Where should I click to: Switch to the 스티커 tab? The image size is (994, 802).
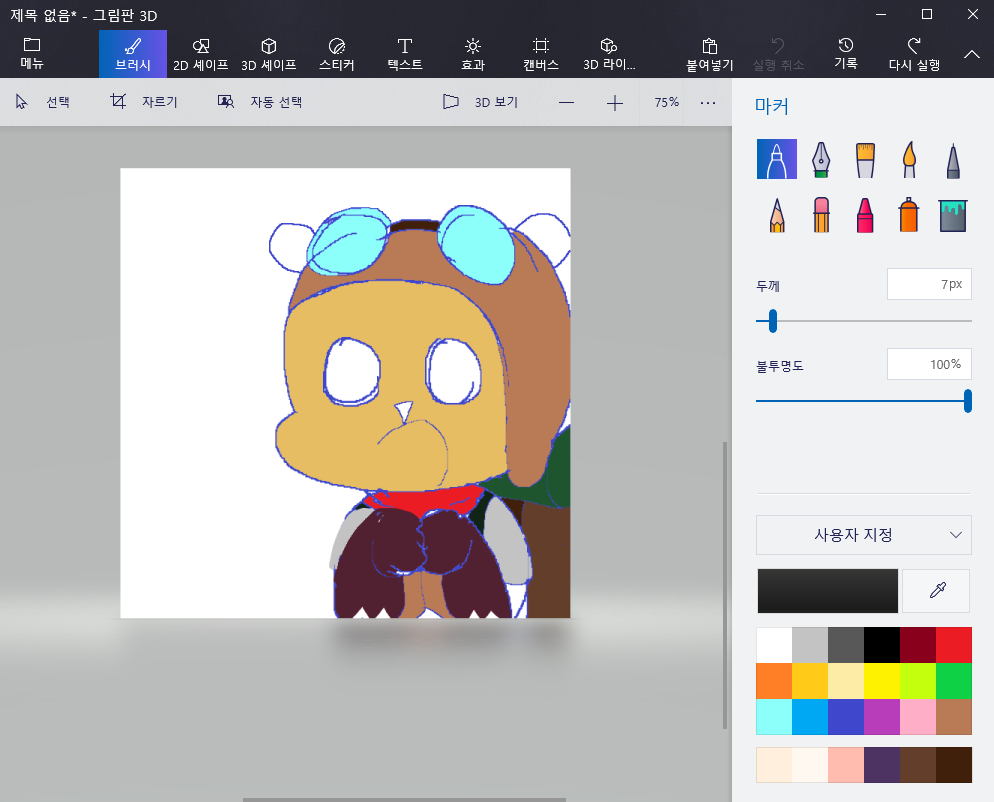point(336,54)
